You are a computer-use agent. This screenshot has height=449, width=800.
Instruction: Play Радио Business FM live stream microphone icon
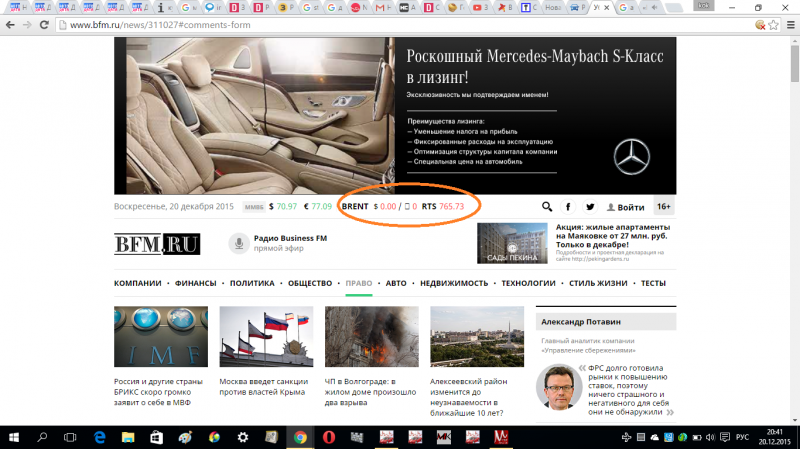pos(238,243)
